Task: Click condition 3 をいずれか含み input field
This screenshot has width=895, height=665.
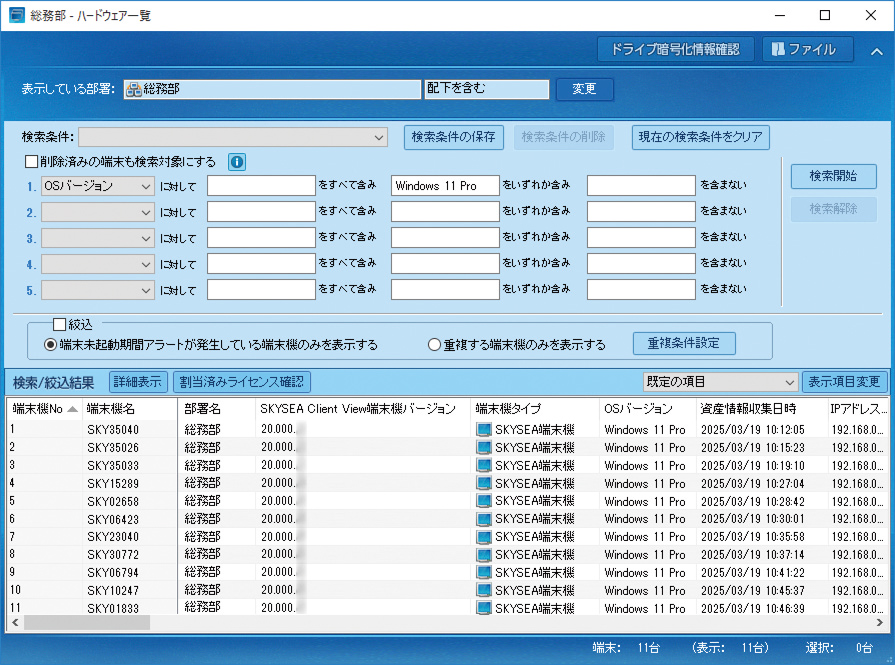Action: pos(445,238)
